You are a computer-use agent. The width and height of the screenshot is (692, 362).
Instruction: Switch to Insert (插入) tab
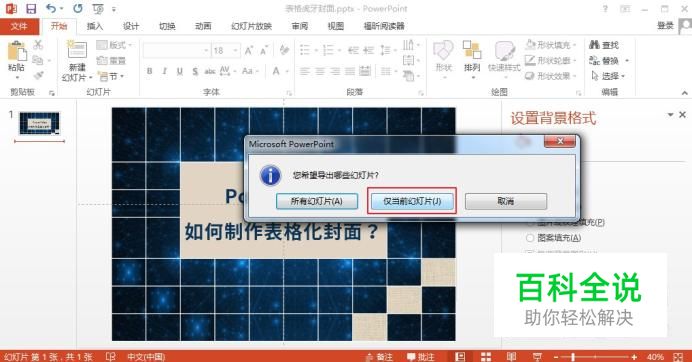tap(94, 26)
